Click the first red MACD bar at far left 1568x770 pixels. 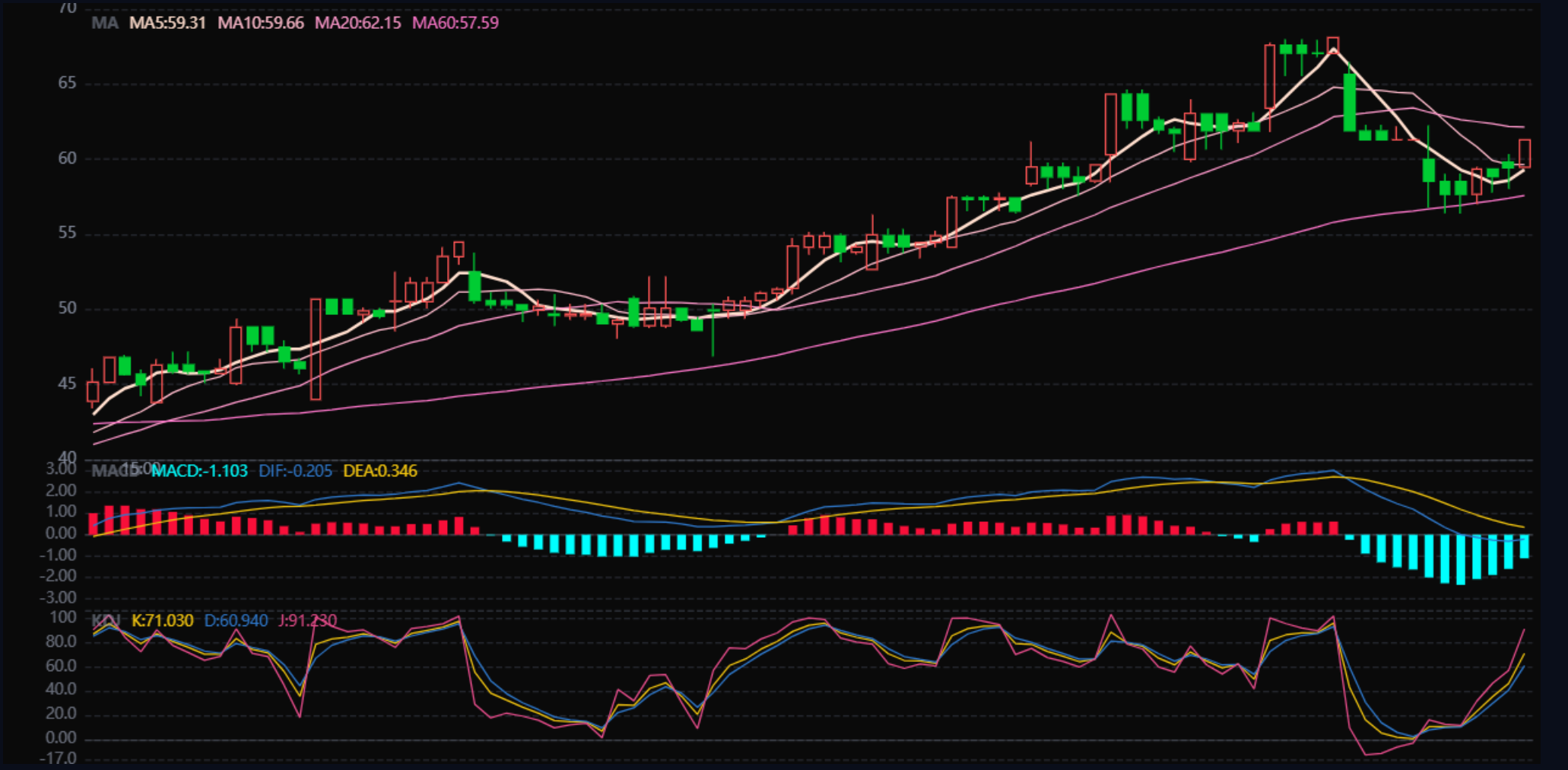point(93,523)
